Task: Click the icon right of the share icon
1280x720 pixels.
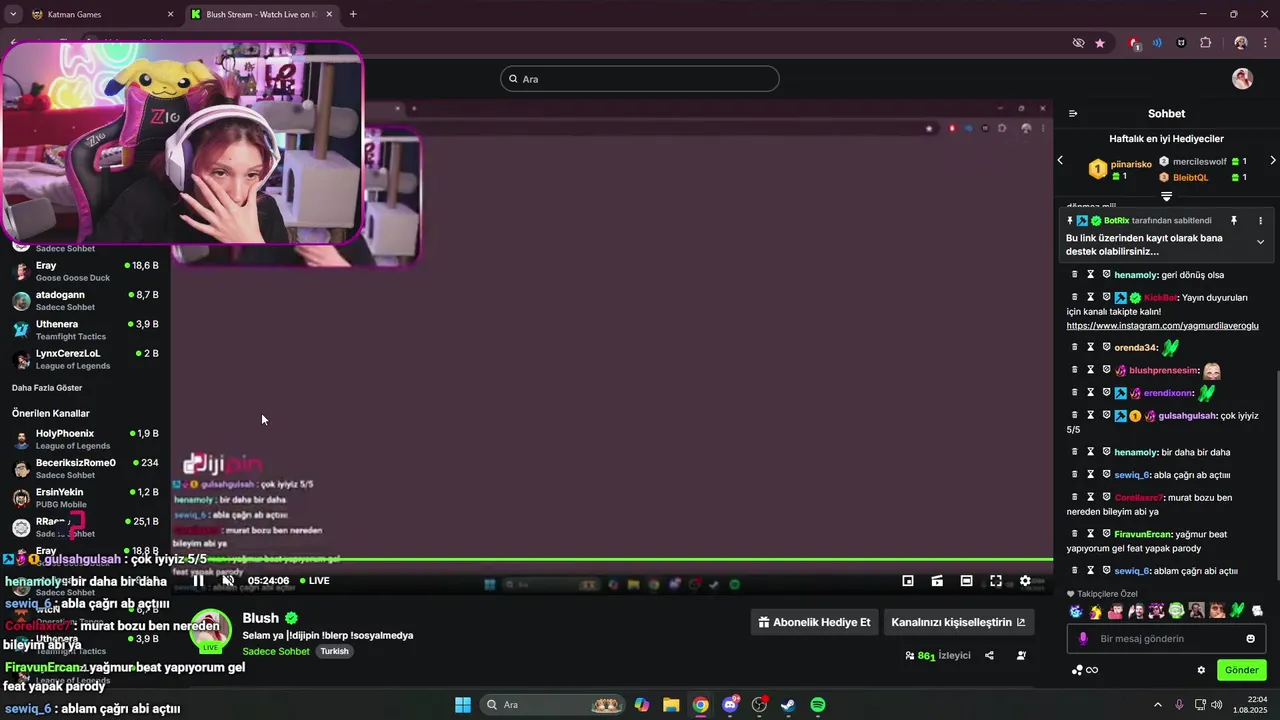Action: (1021, 656)
